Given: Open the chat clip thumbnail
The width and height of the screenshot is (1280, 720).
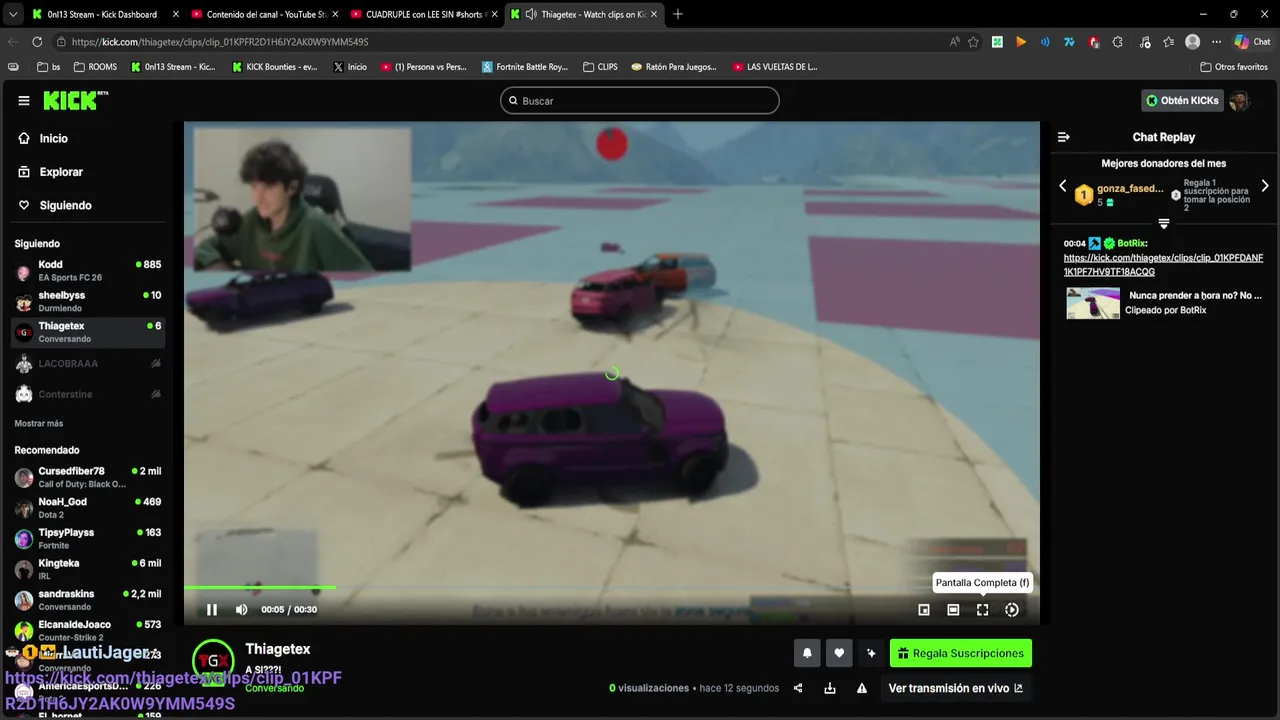Looking at the screenshot, I should click(1093, 303).
